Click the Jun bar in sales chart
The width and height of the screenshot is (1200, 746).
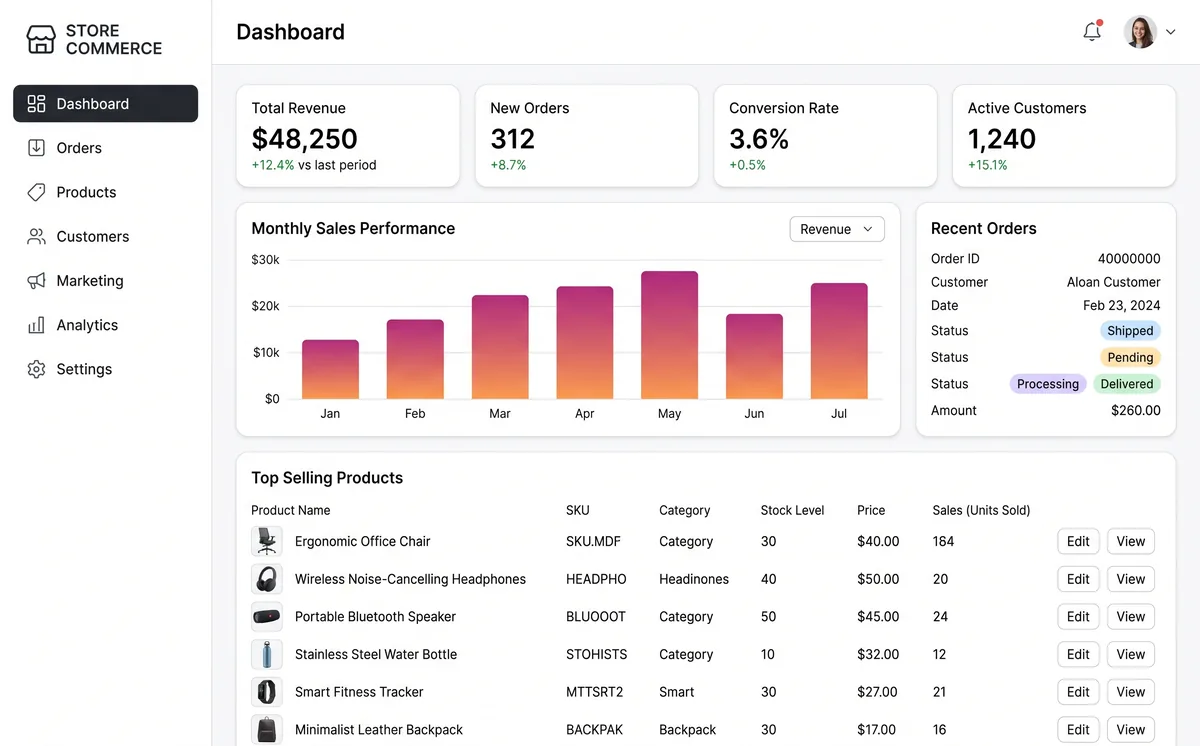point(754,357)
